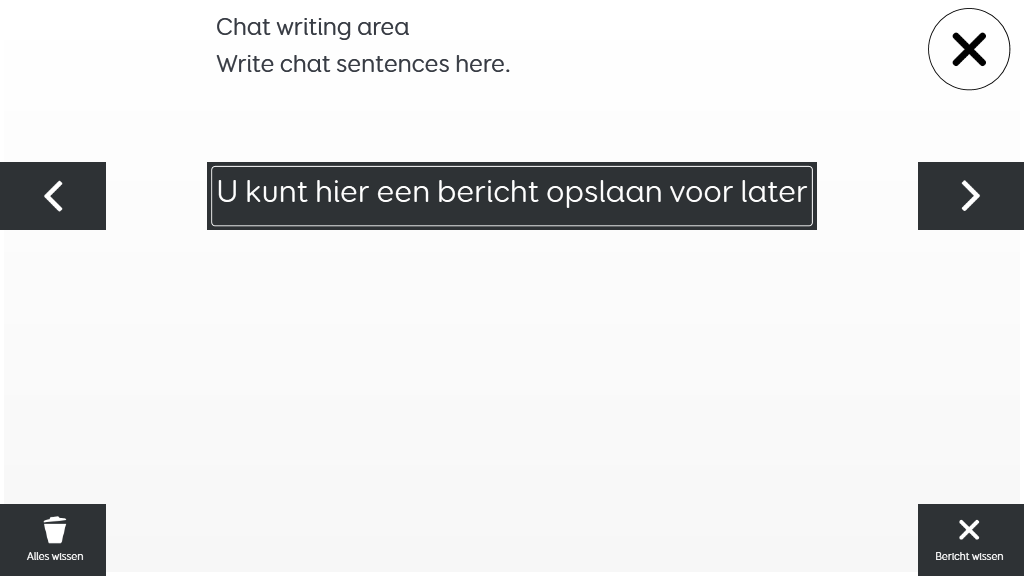Click the 'Write chat sentences here.' text
This screenshot has width=1024, height=576.
click(x=363, y=64)
